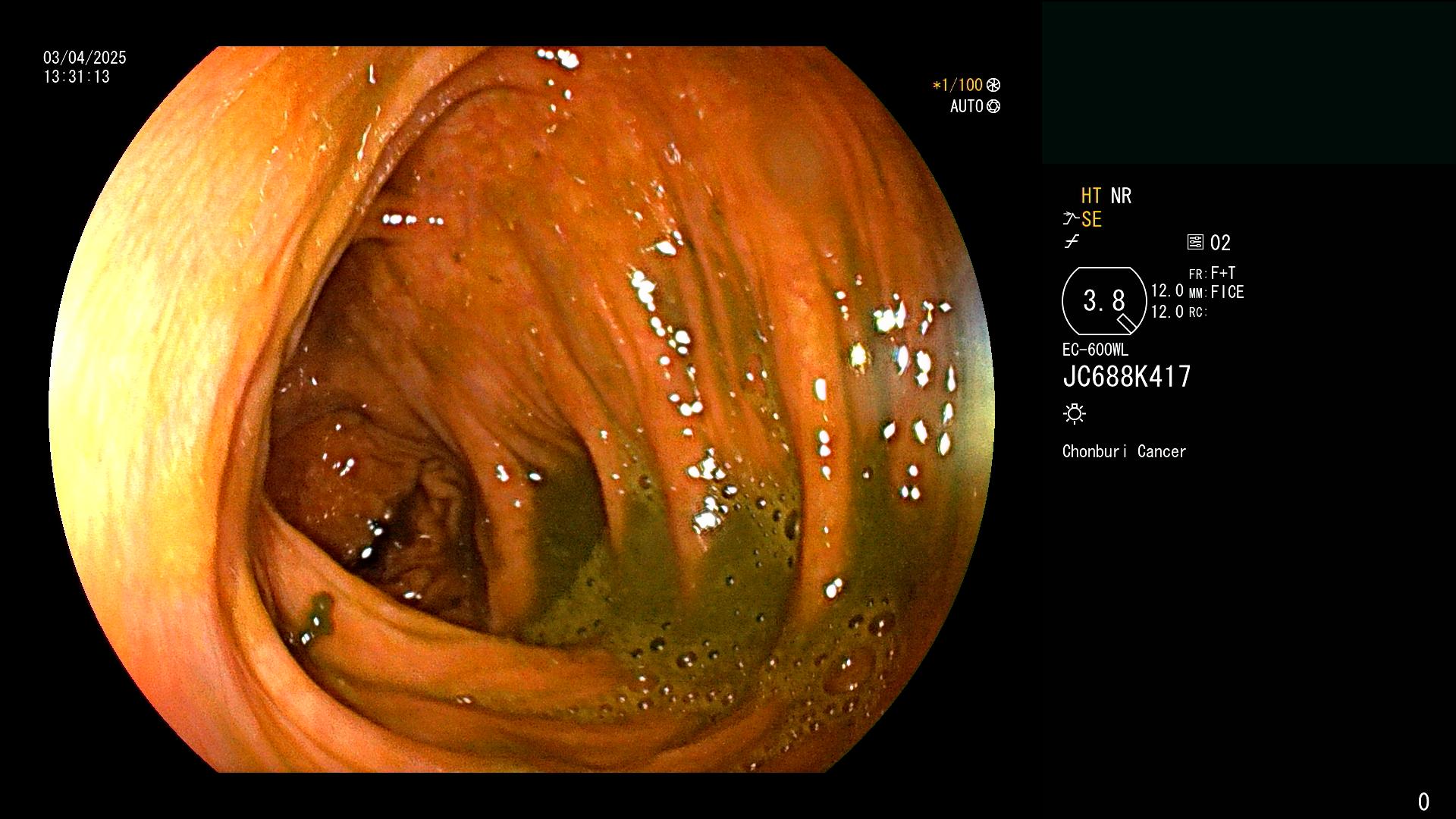Image resolution: width=1456 pixels, height=819 pixels.
Task: Click the settings sliders icon beside 02
Action: (1195, 242)
